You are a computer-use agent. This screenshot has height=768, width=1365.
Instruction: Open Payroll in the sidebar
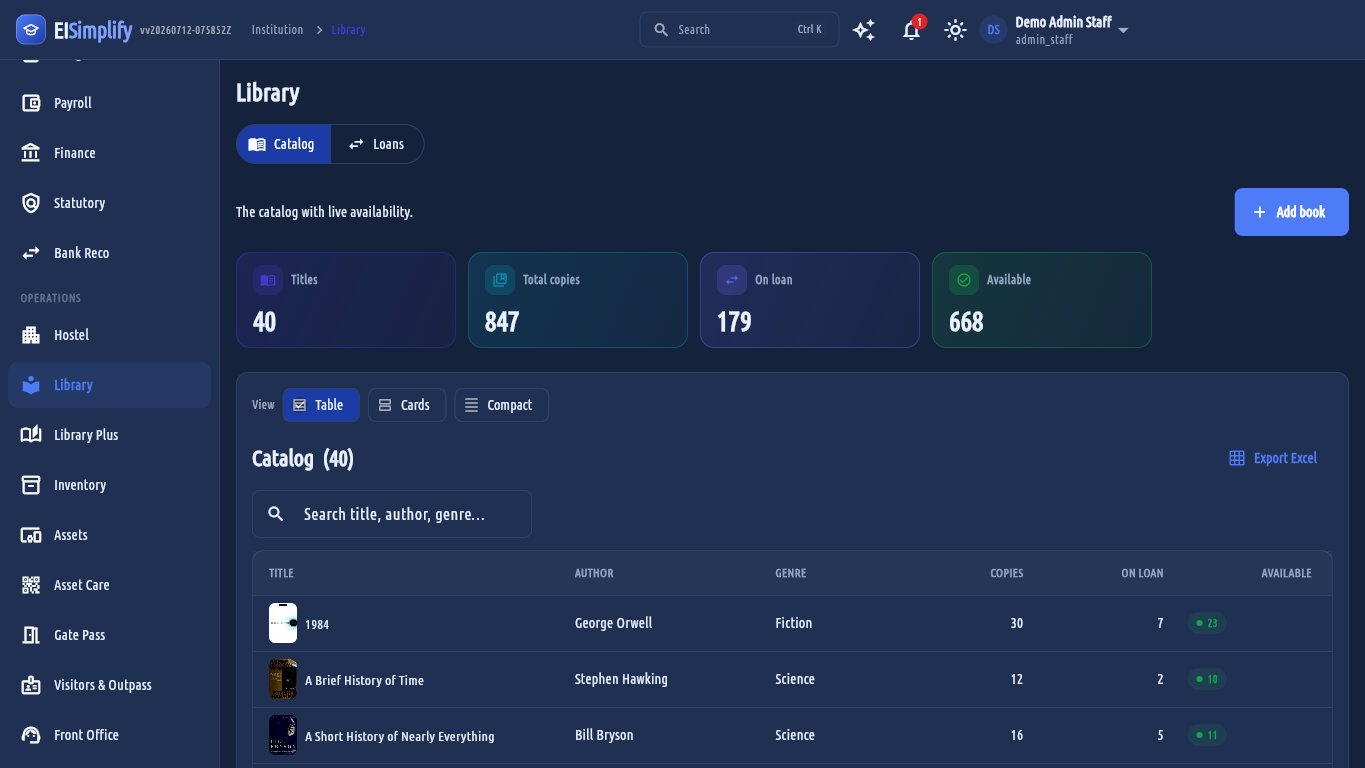(x=110, y=103)
